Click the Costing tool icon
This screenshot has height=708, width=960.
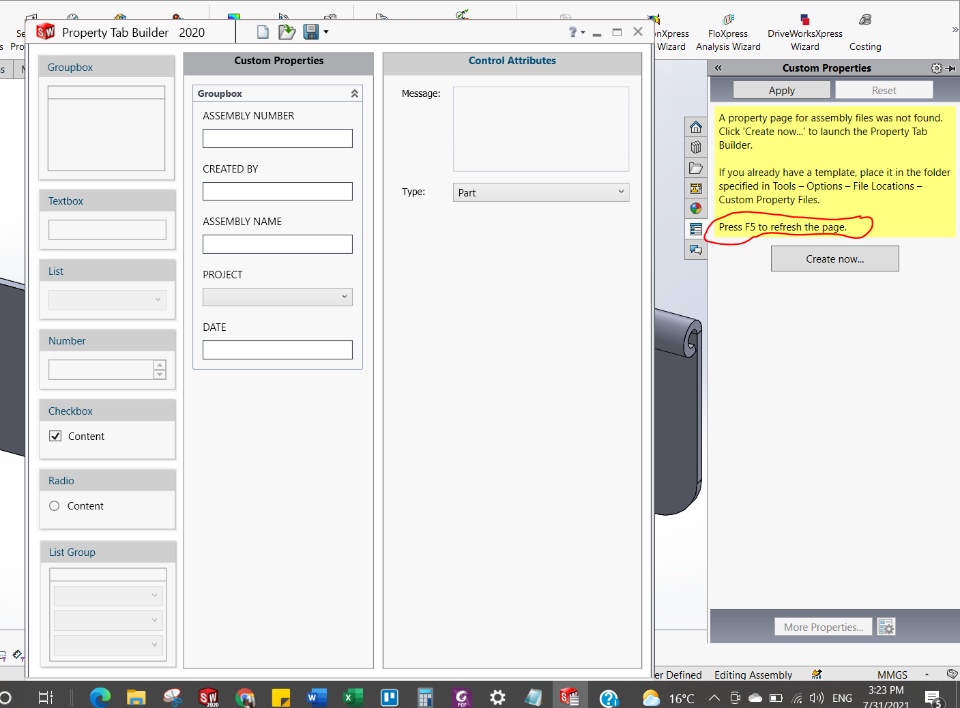(x=865, y=33)
